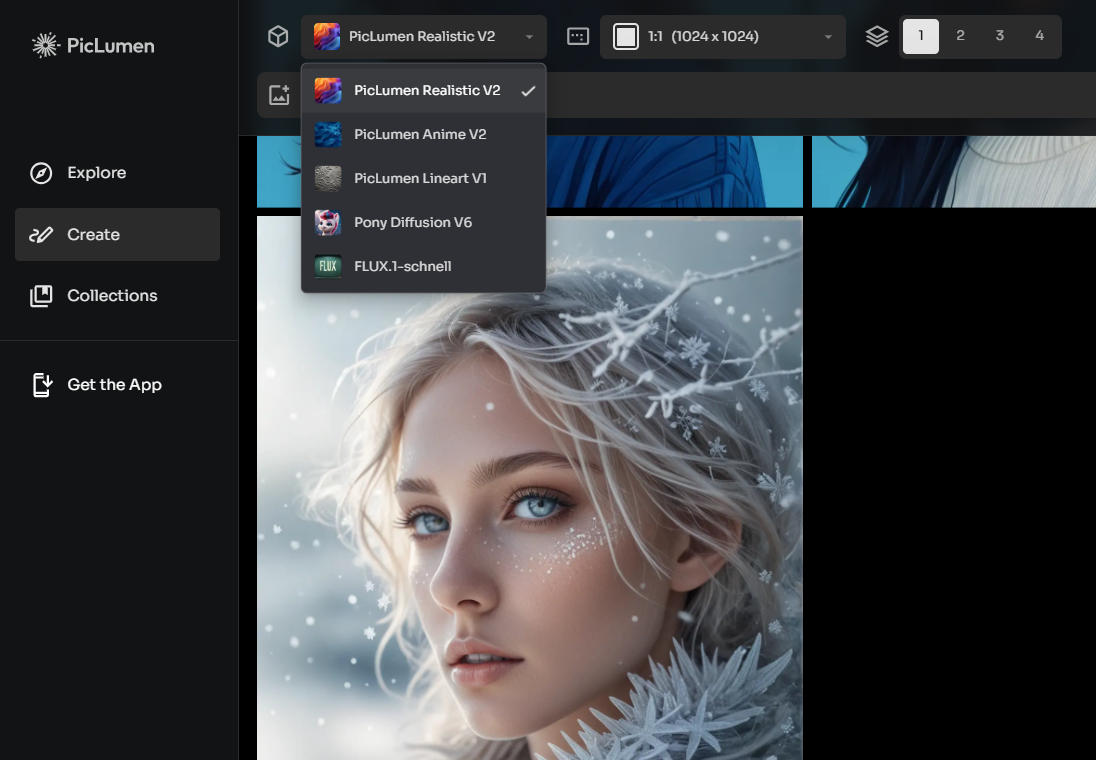
Task: Open the model selector dropdown
Action: pos(424,36)
